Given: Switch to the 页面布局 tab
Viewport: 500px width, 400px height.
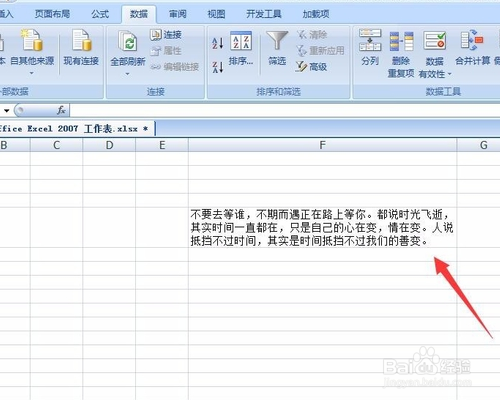Looking at the screenshot, I should [52, 14].
